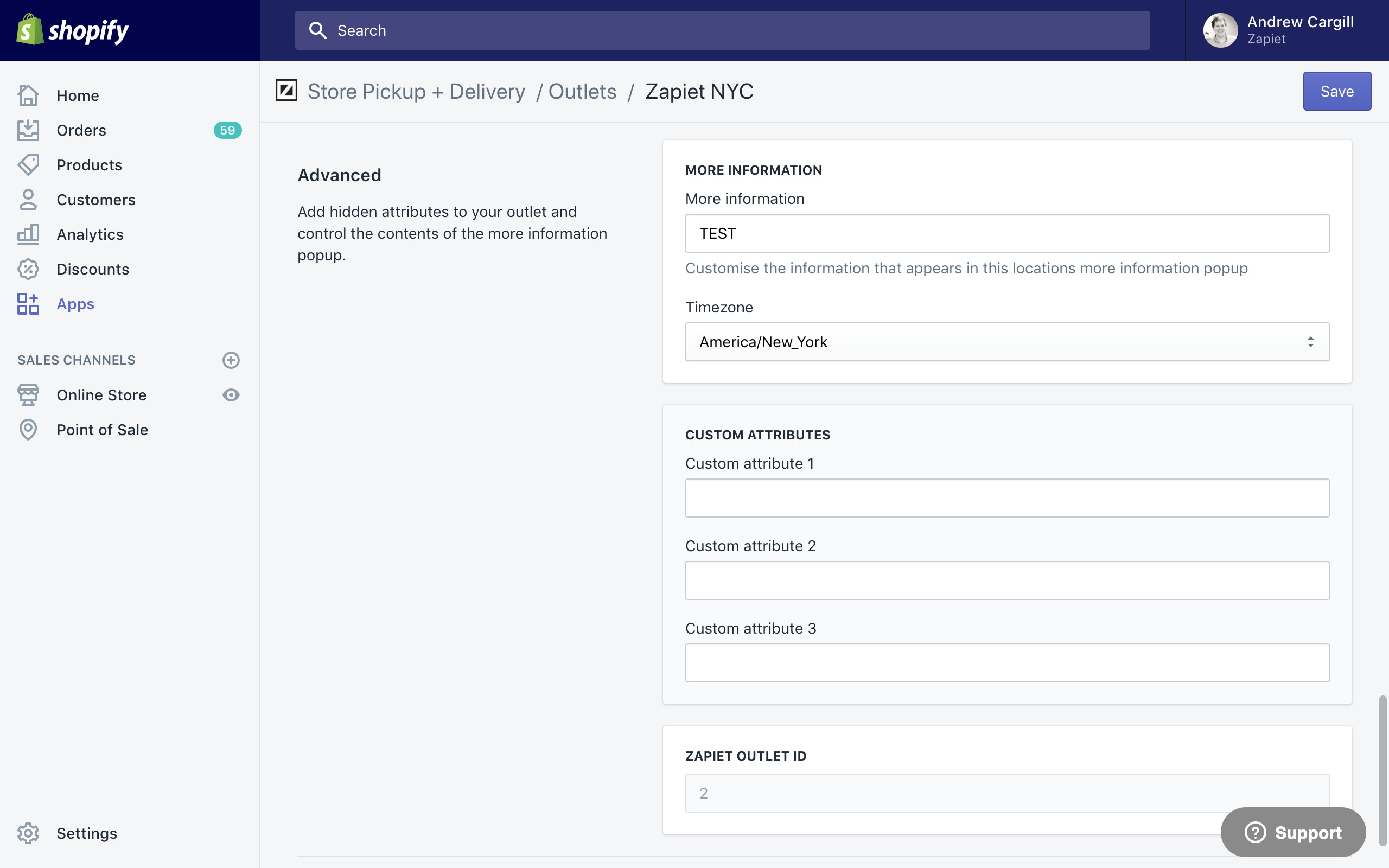1389x868 pixels.
Task: Open Settings gear icon
Action: (28, 833)
